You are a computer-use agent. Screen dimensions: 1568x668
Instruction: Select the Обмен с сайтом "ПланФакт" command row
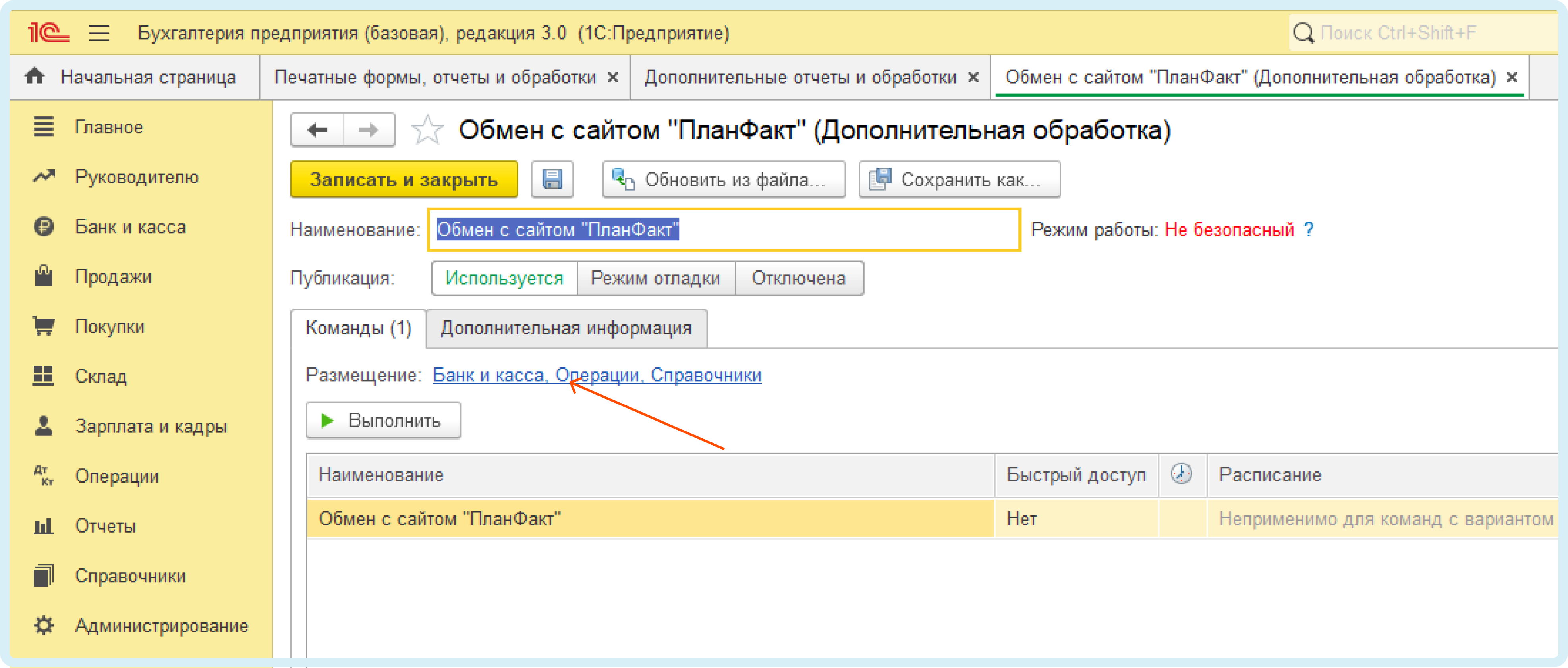pyautogui.click(x=650, y=519)
